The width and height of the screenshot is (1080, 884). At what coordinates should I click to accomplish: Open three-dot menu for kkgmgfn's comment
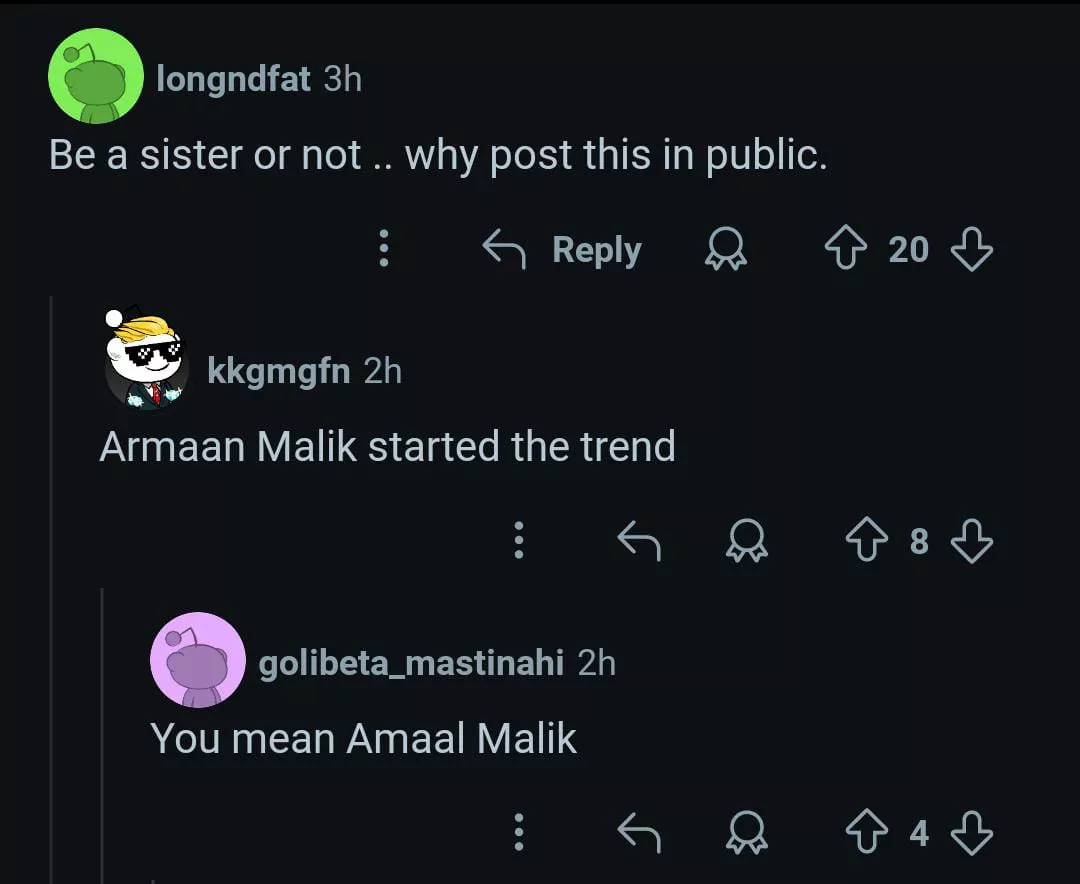click(x=518, y=541)
